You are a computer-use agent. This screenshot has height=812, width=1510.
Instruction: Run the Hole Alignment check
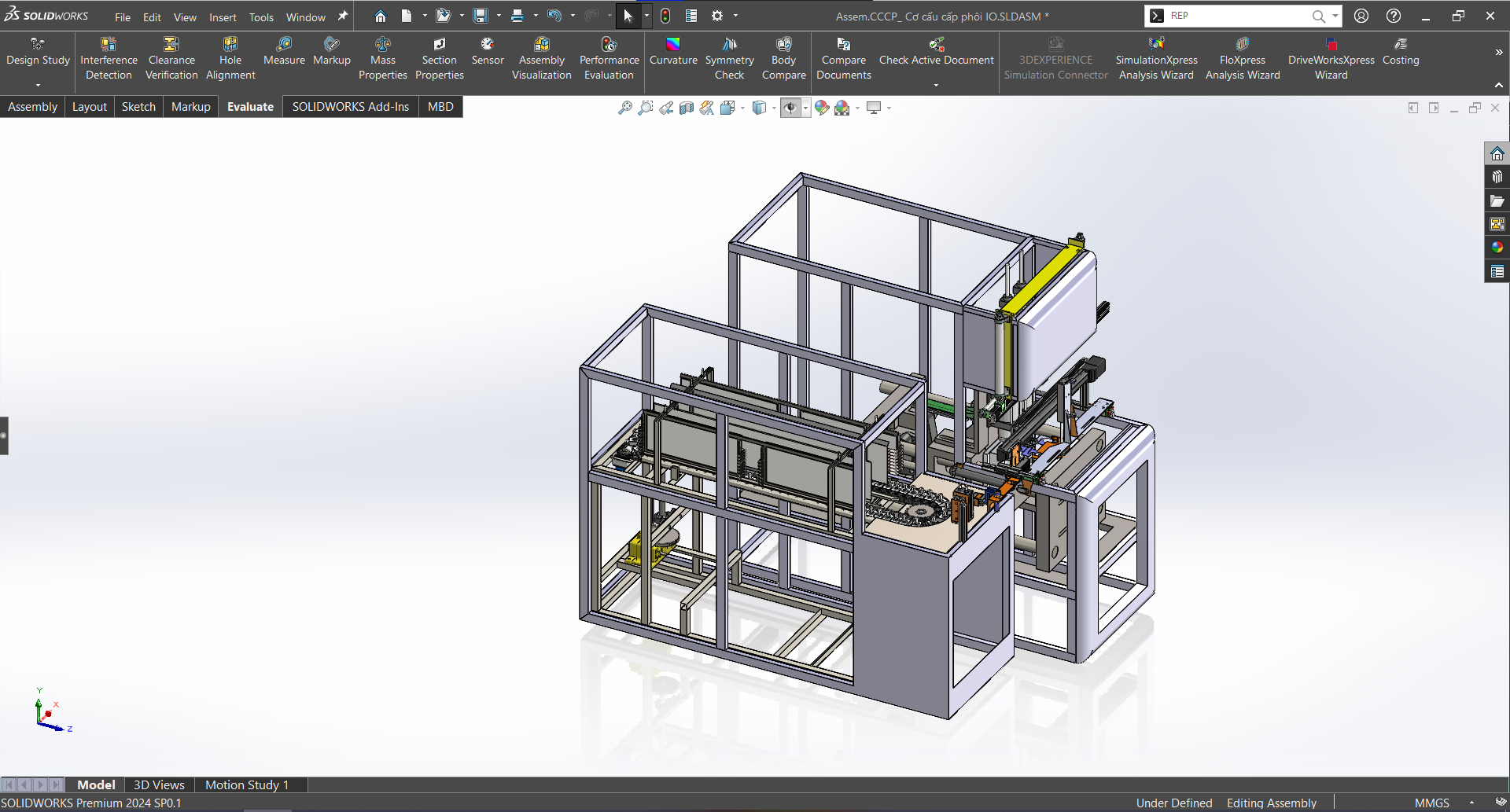tap(230, 59)
